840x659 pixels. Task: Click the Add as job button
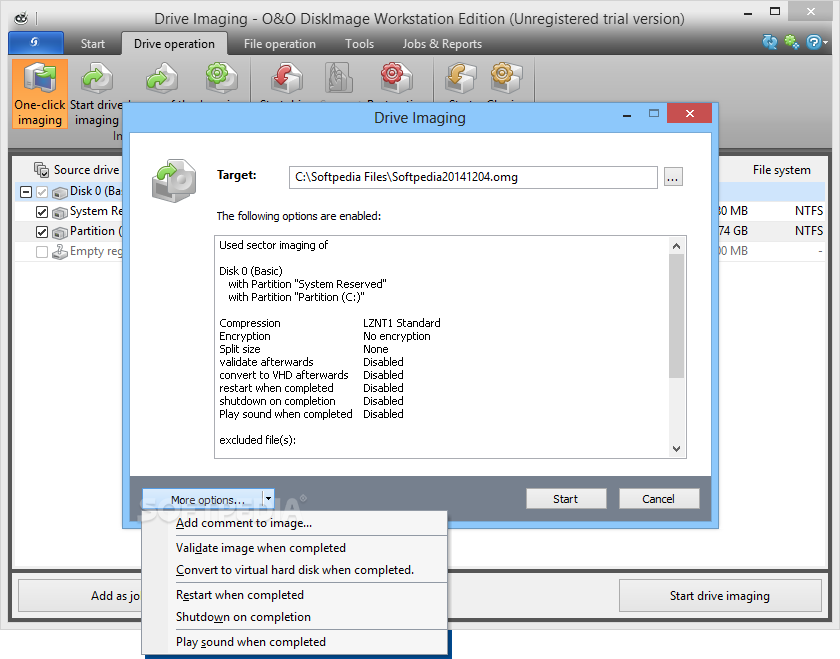click(80, 595)
